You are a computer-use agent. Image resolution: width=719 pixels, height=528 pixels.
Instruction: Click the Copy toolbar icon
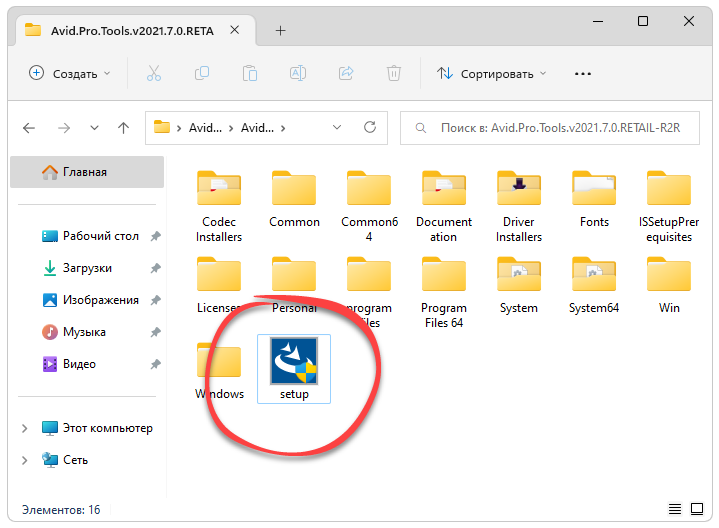(202, 73)
